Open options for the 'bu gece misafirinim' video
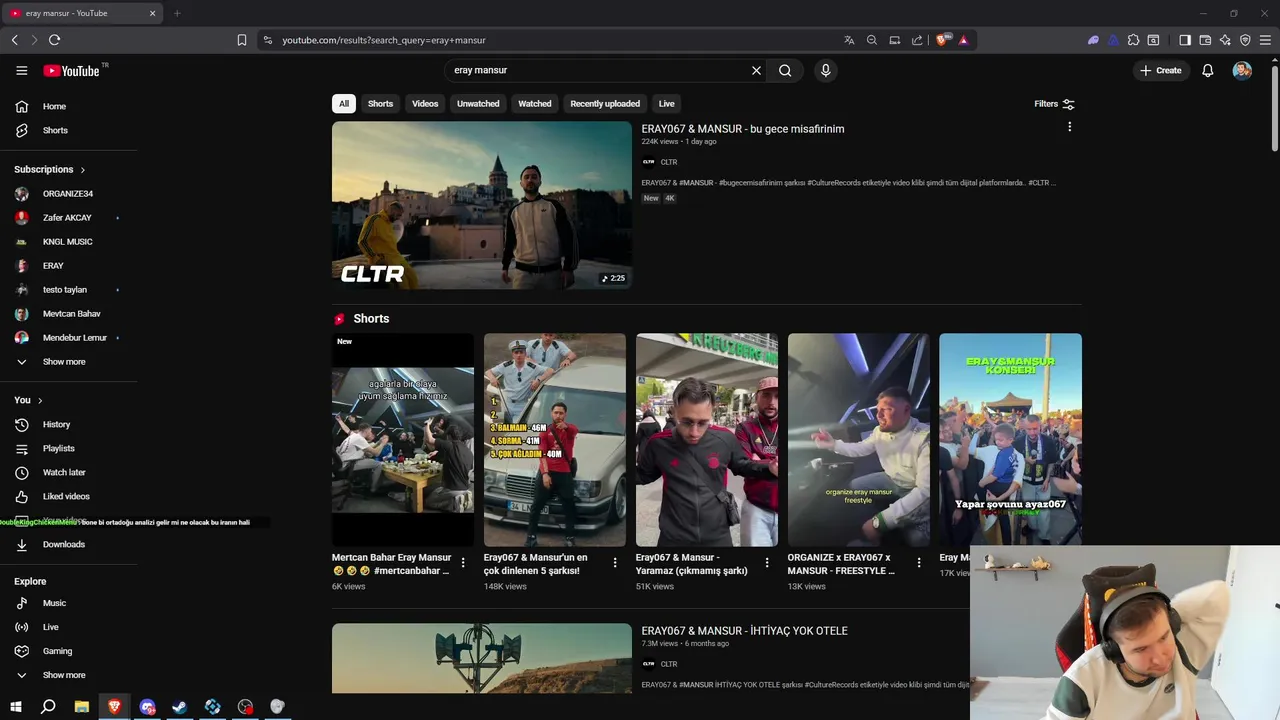1280x720 pixels. click(1069, 127)
